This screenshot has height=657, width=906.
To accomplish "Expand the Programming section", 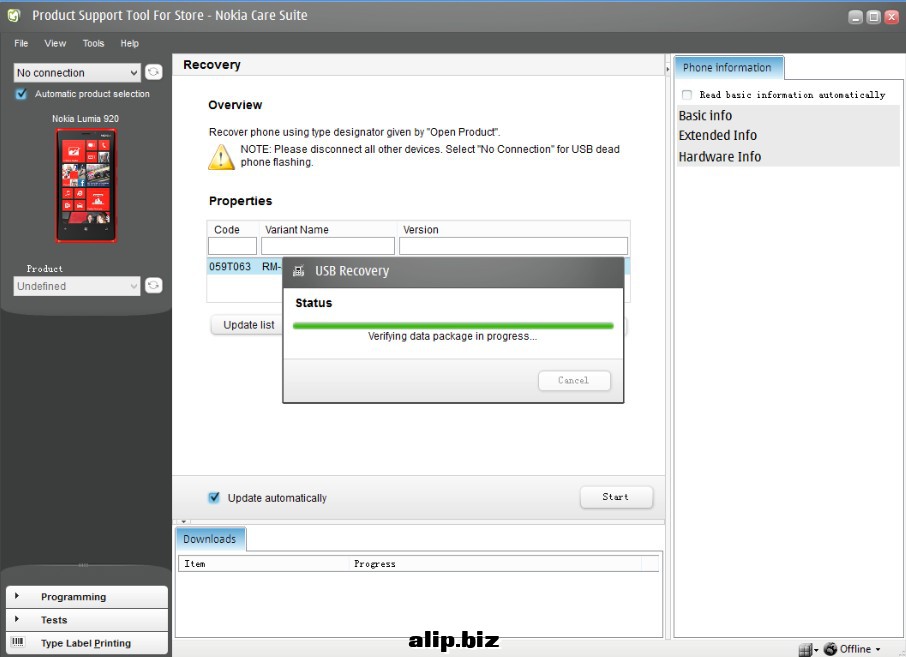I will point(87,597).
